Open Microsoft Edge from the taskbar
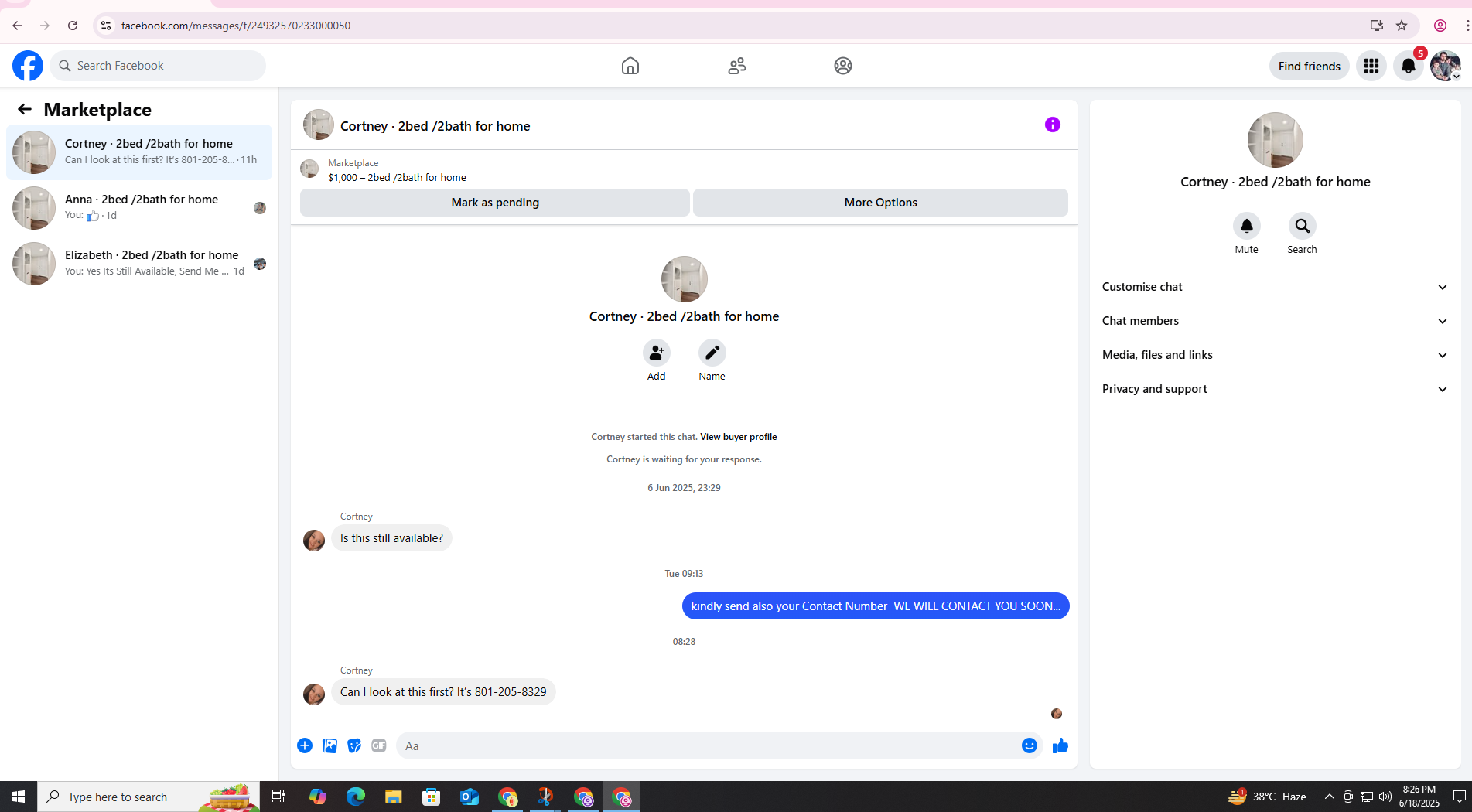This screenshot has height=812, width=1472. coord(356,797)
